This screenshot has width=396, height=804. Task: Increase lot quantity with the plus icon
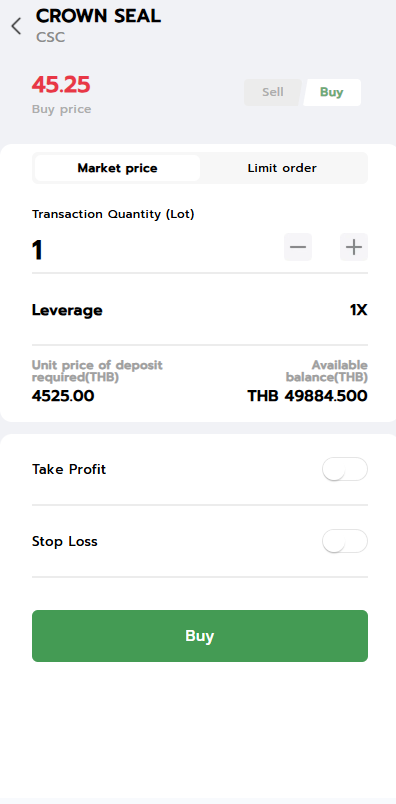(x=354, y=247)
